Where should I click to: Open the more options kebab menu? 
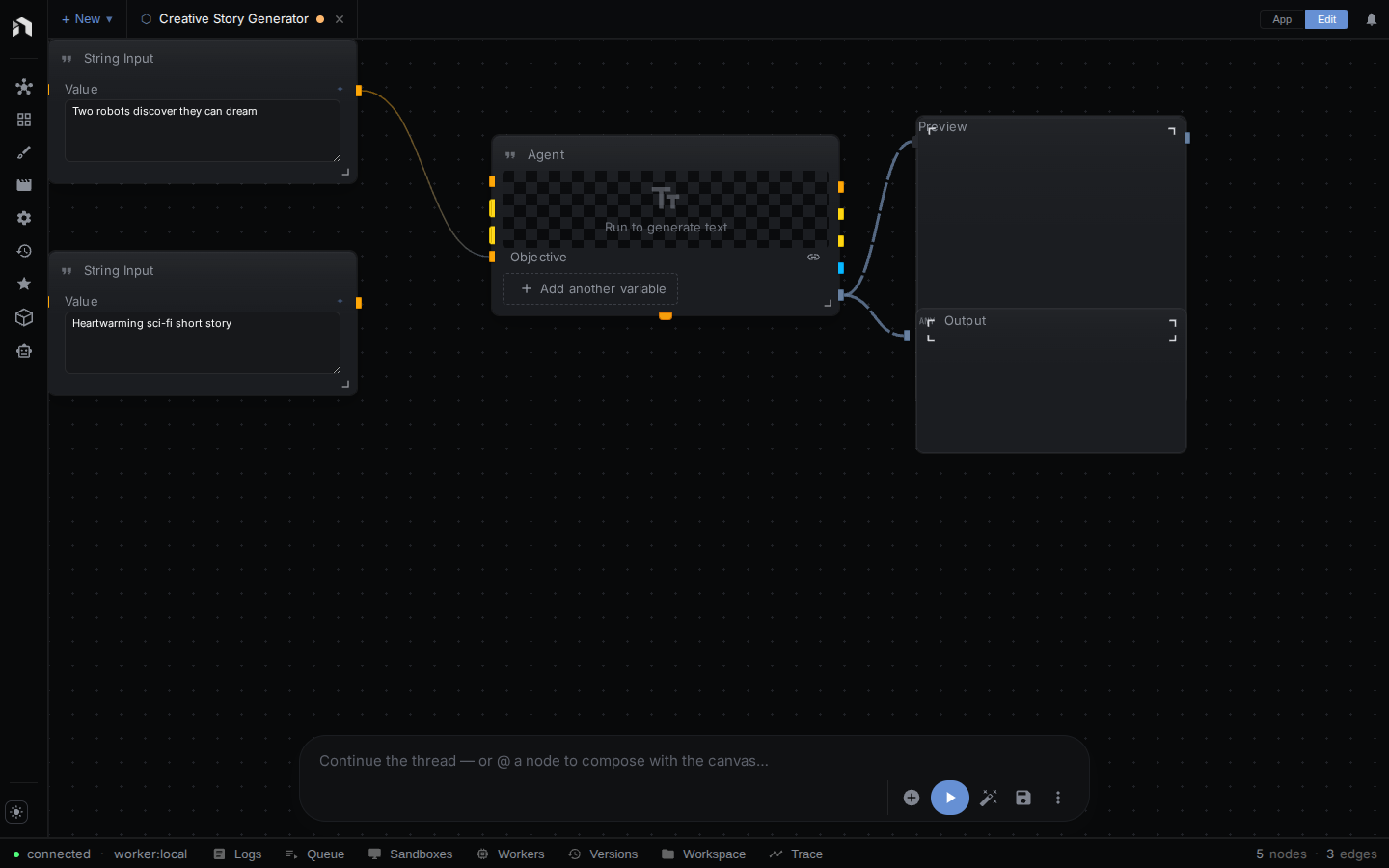tap(1058, 798)
